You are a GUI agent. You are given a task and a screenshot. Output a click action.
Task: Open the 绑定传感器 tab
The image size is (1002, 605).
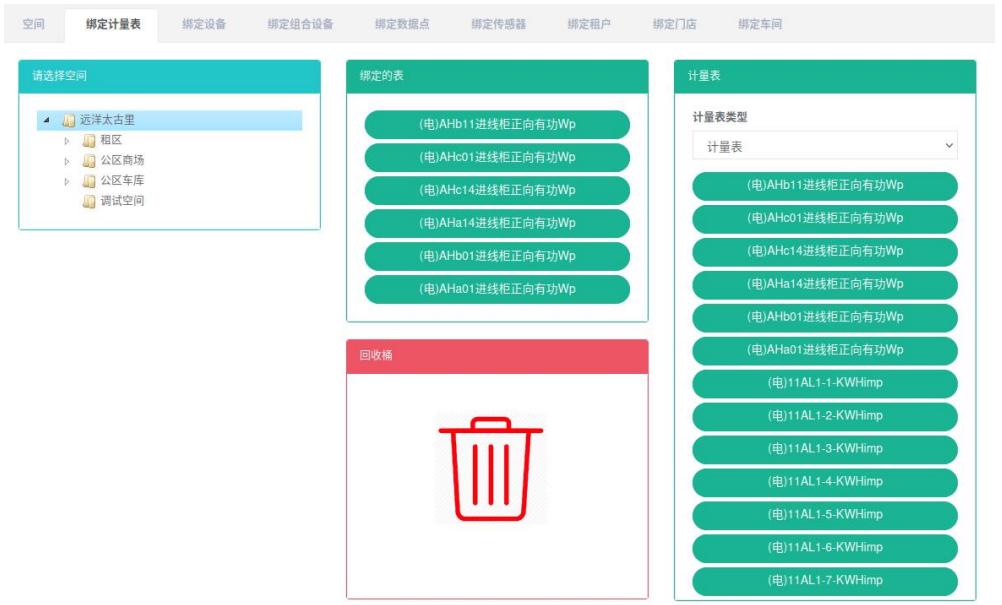click(x=498, y=24)
